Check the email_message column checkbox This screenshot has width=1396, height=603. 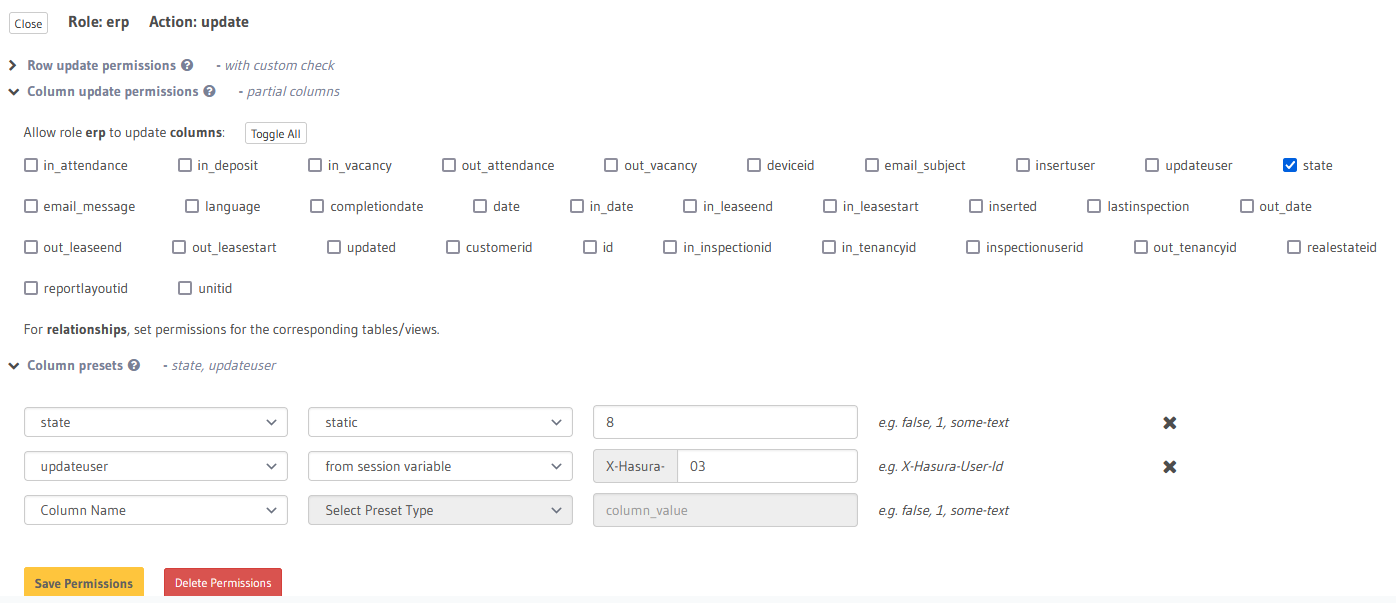click(31, 206)
